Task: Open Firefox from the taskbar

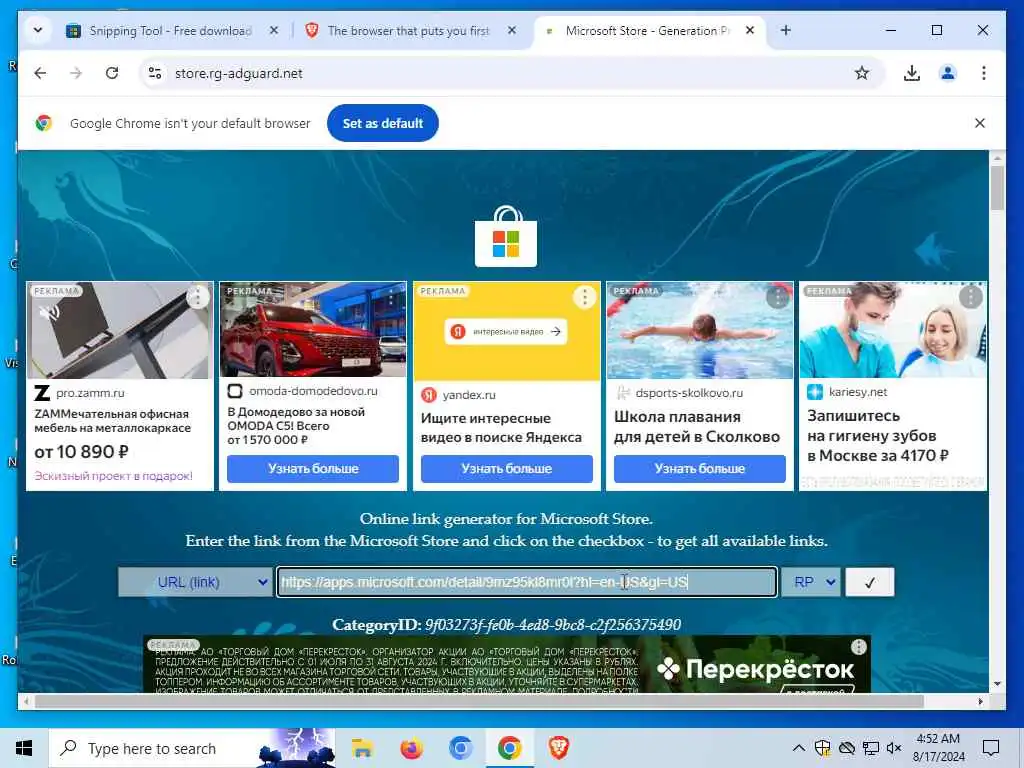Action: 411,748
